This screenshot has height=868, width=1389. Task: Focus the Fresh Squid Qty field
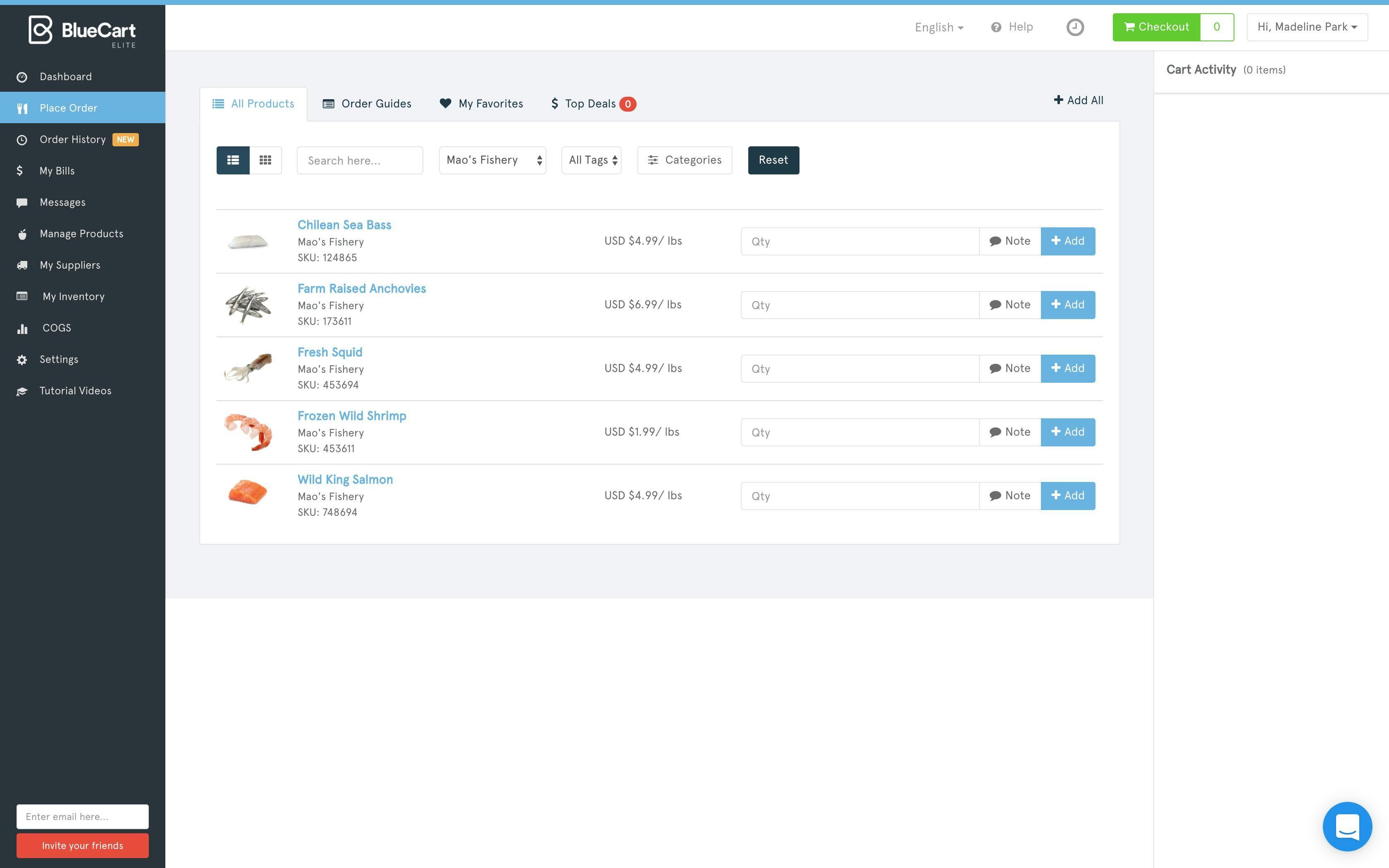coord(859,369)
